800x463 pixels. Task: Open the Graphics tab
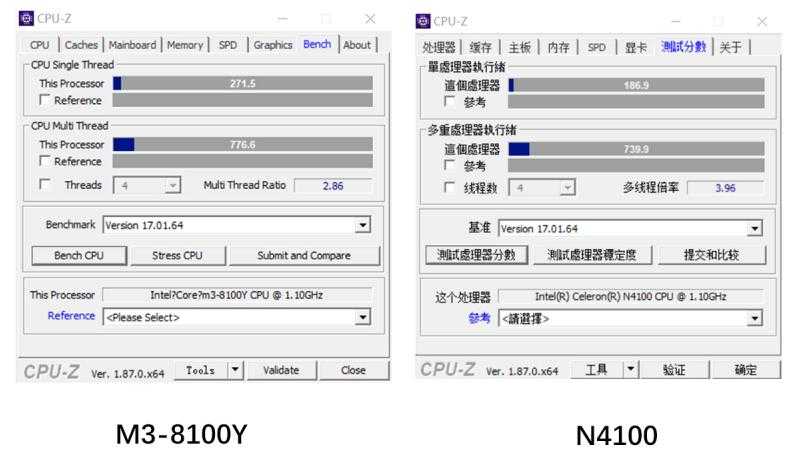(273, 45)
